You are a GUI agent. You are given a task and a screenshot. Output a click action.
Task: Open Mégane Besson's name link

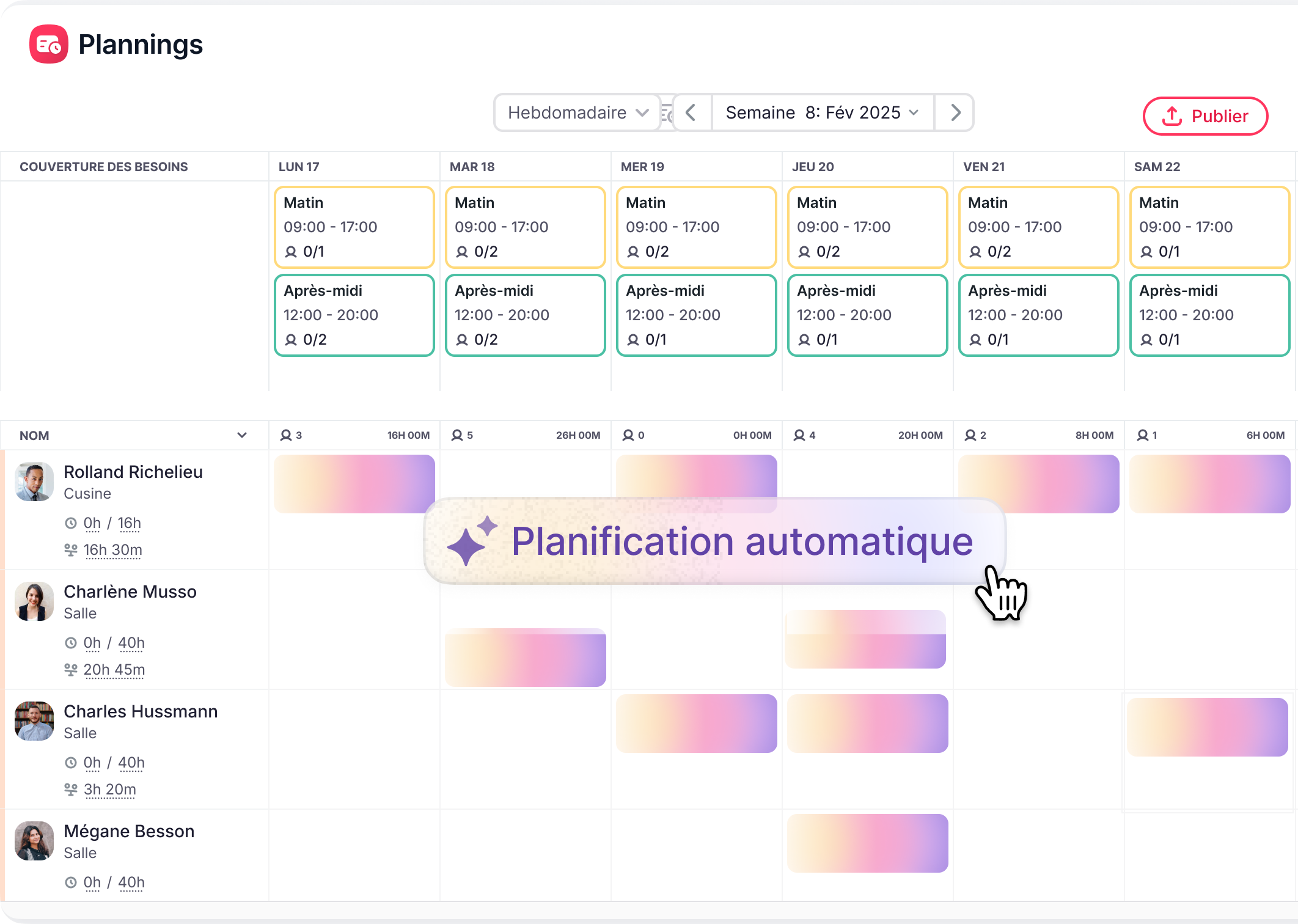(129, 831)
